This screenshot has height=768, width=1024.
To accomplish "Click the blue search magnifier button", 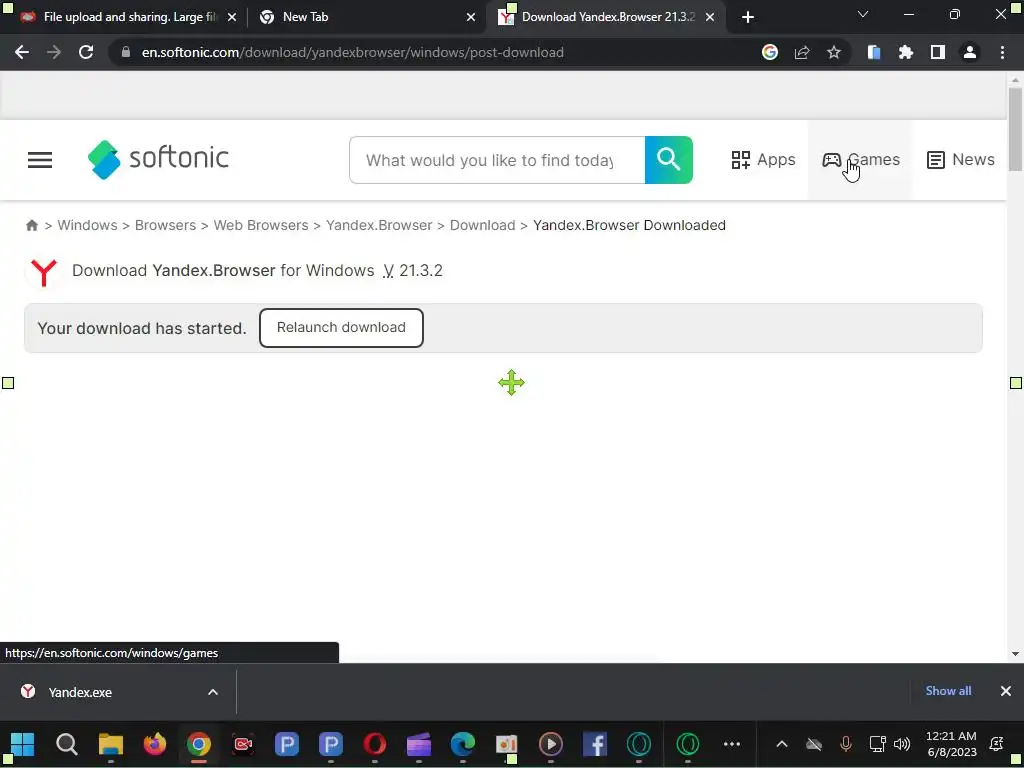I will [x=669, y=160].
